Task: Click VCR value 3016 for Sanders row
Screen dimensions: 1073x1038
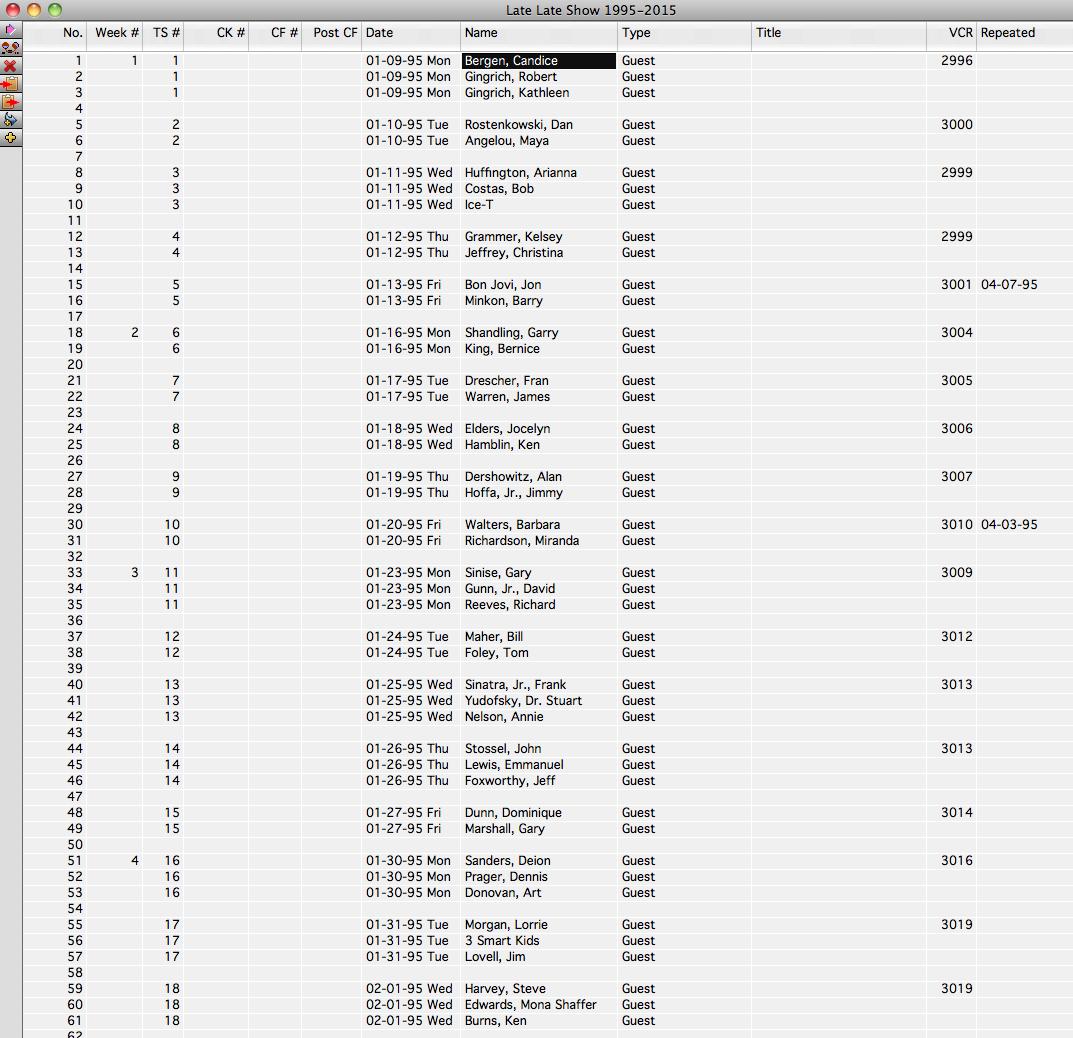Action: (956, 861)
